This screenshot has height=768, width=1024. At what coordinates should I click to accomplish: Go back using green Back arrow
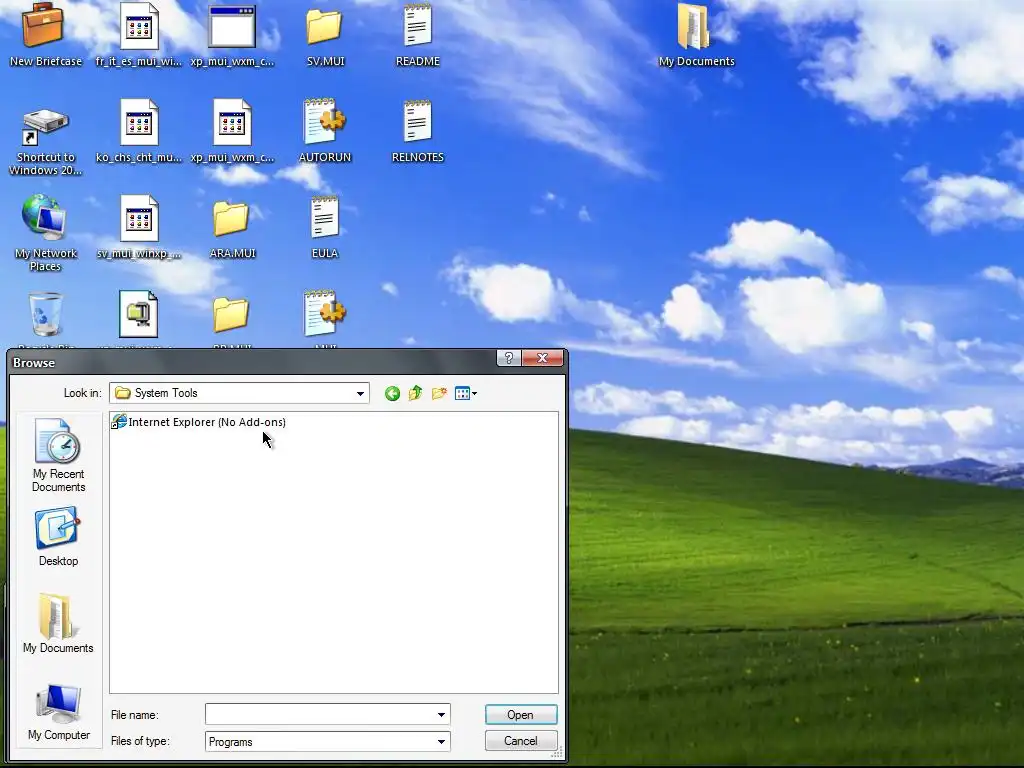pos(392,393)
